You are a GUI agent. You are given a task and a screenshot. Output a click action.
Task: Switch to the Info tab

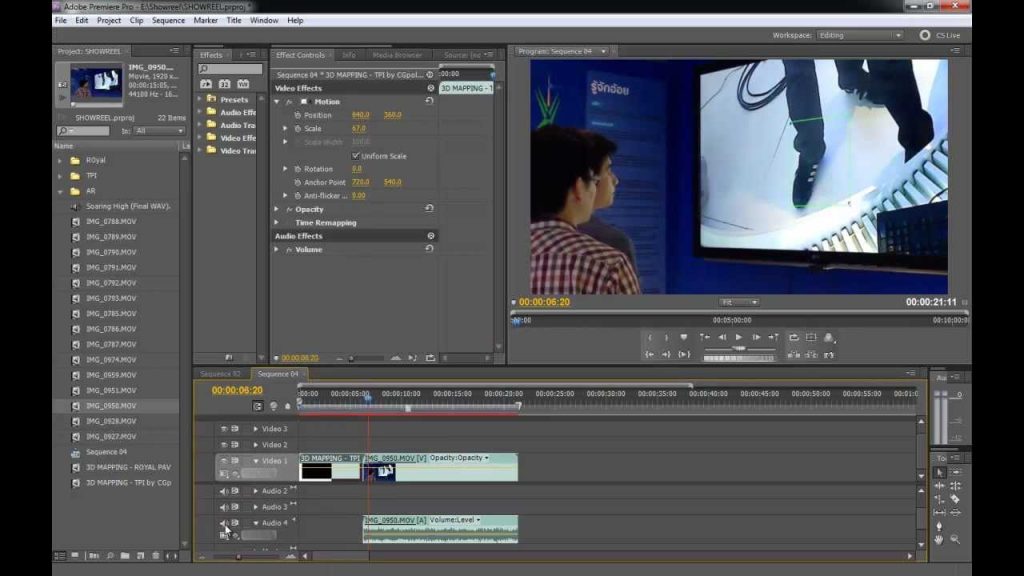(349, 56)
